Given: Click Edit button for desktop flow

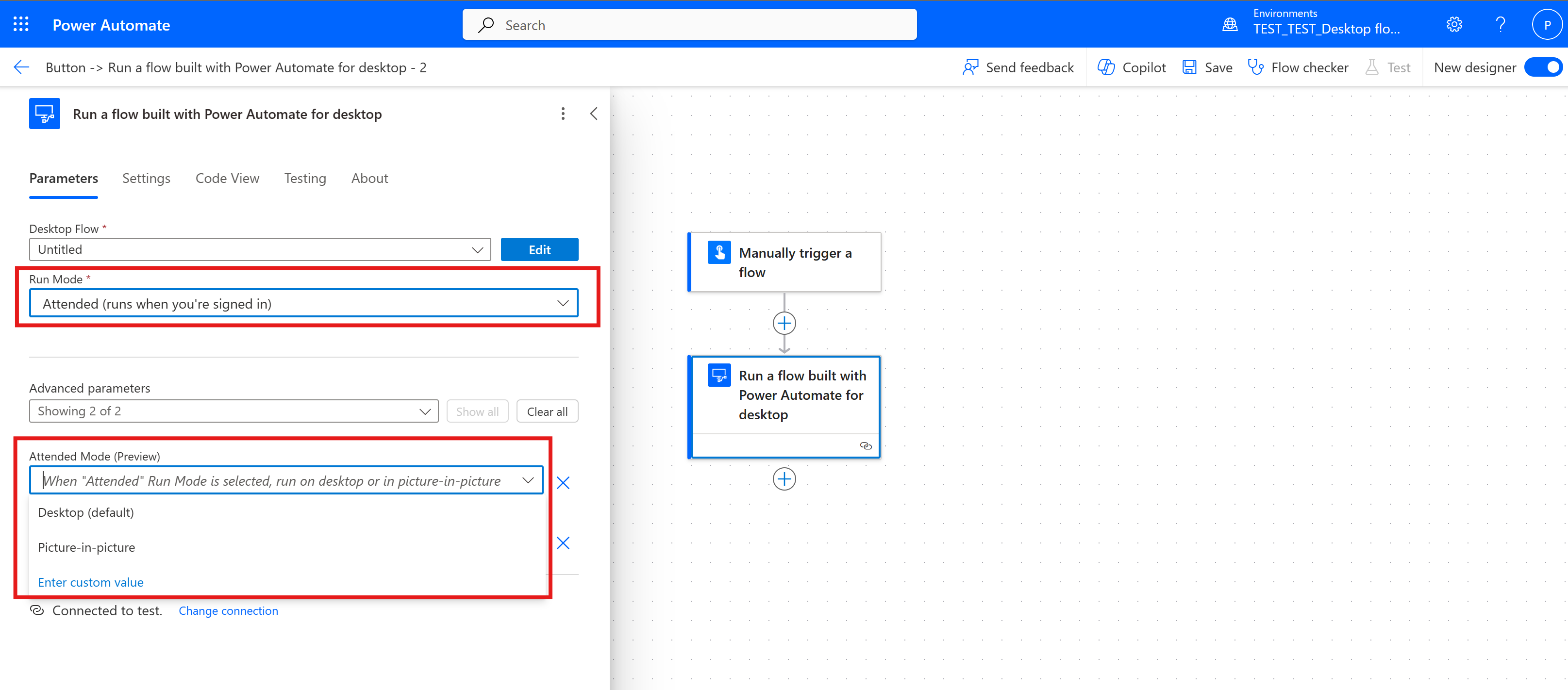Looking at the screenshot, I should [x=539, y=249].
